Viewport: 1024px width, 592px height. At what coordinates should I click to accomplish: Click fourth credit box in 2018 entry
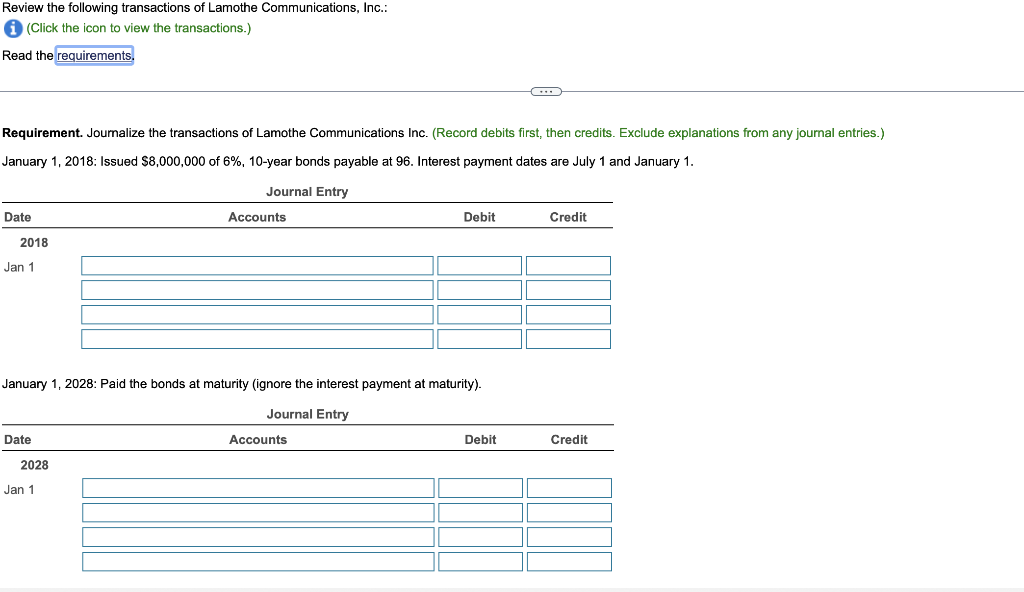pos(568,339)
